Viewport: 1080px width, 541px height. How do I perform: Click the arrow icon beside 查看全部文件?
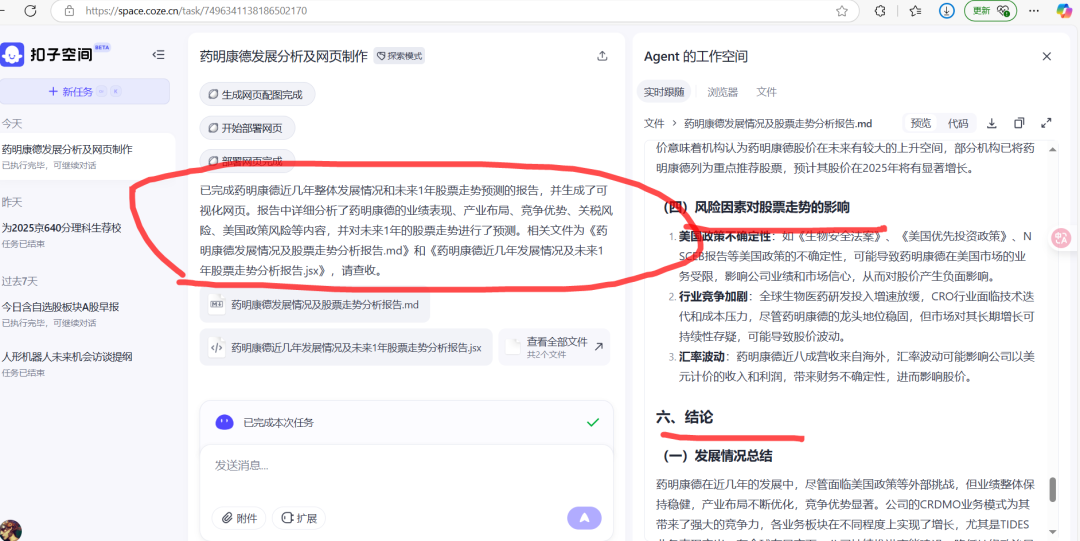(598, 347)
